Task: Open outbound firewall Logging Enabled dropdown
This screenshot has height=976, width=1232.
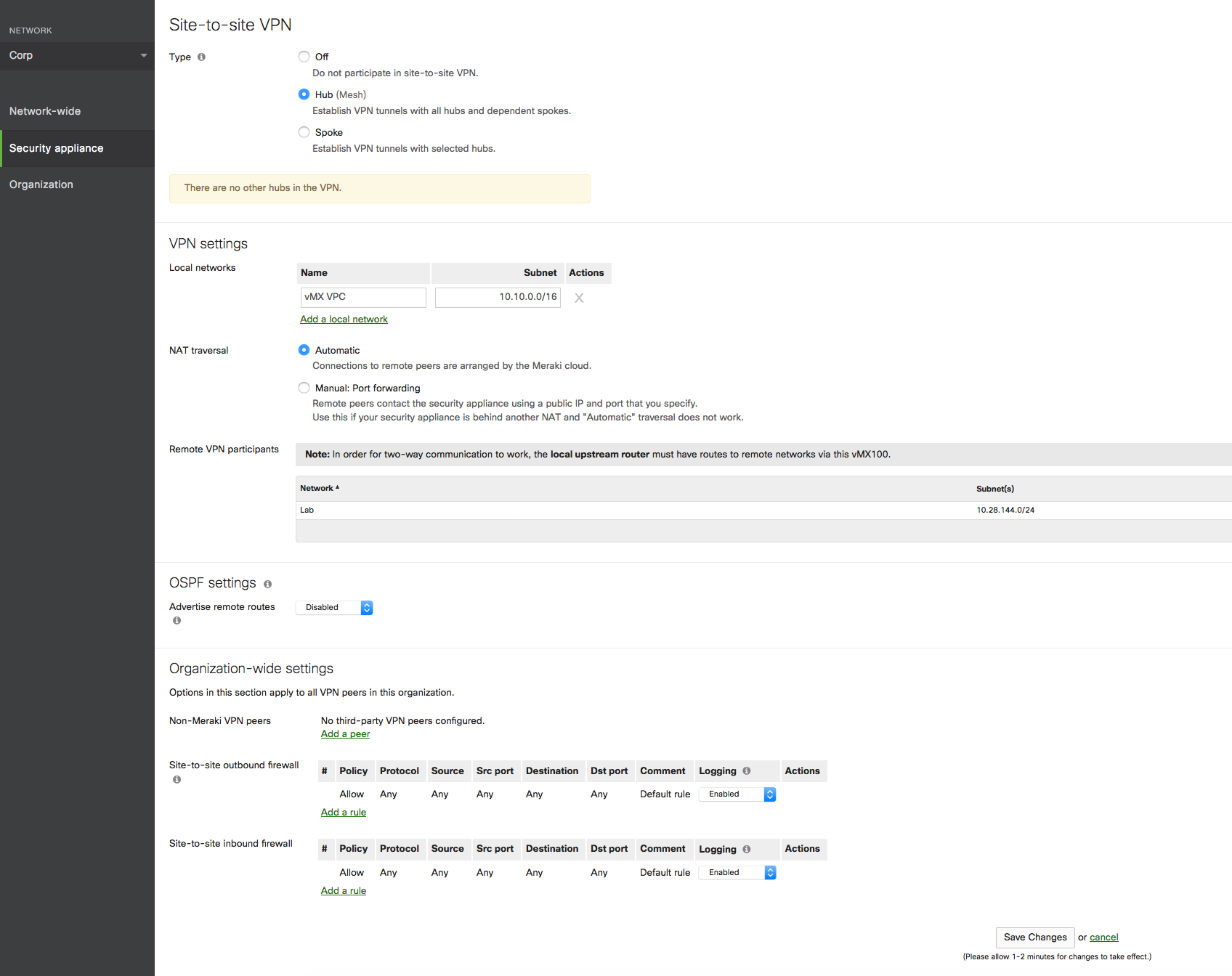Action: [x=737, y=794]
